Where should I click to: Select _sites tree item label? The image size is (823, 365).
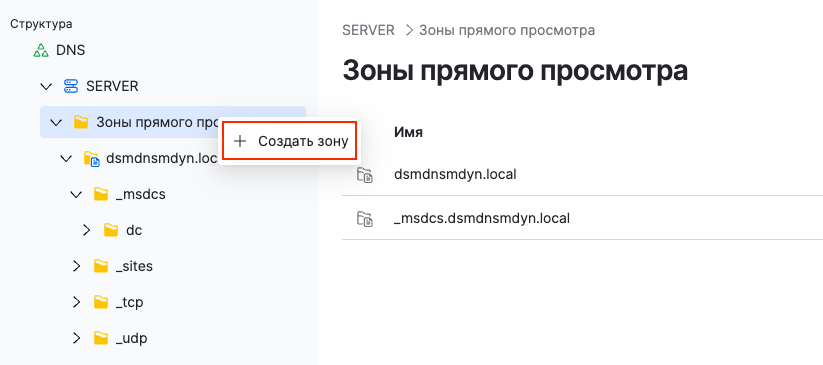tap(134, 267)
